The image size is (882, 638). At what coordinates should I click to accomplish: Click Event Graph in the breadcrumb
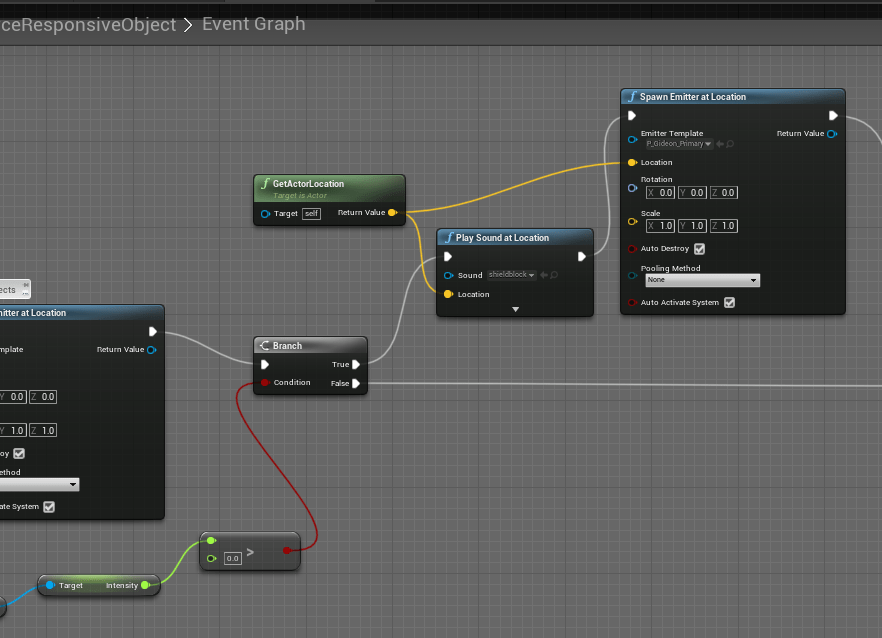pyautogui.click(x=253, y=24)
